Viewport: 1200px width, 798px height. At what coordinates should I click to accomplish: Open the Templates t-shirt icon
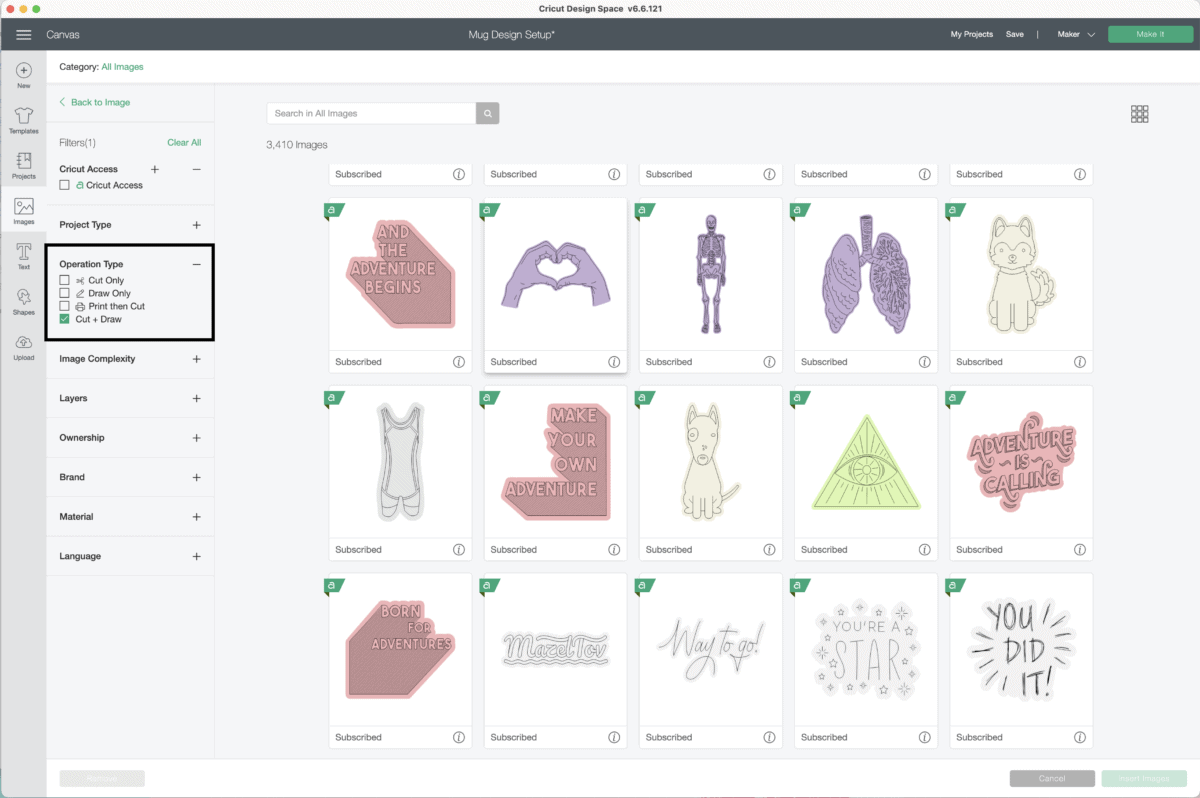tap(24, 116)
